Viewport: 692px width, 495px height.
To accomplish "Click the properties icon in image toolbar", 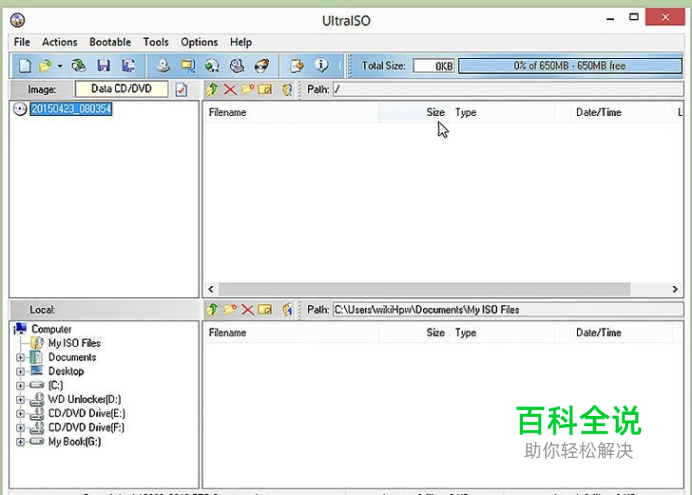I will coord(287,90).
